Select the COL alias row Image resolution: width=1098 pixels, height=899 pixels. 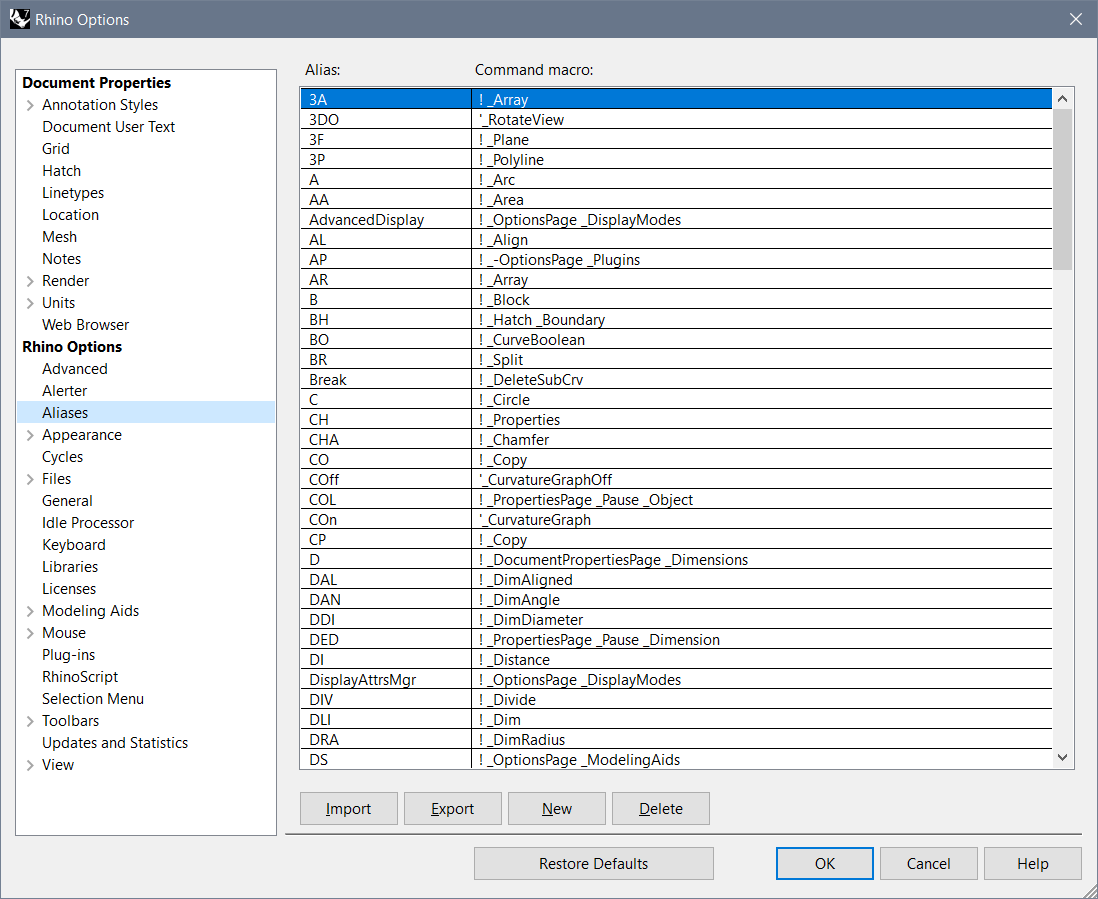[x=386, y=500]
